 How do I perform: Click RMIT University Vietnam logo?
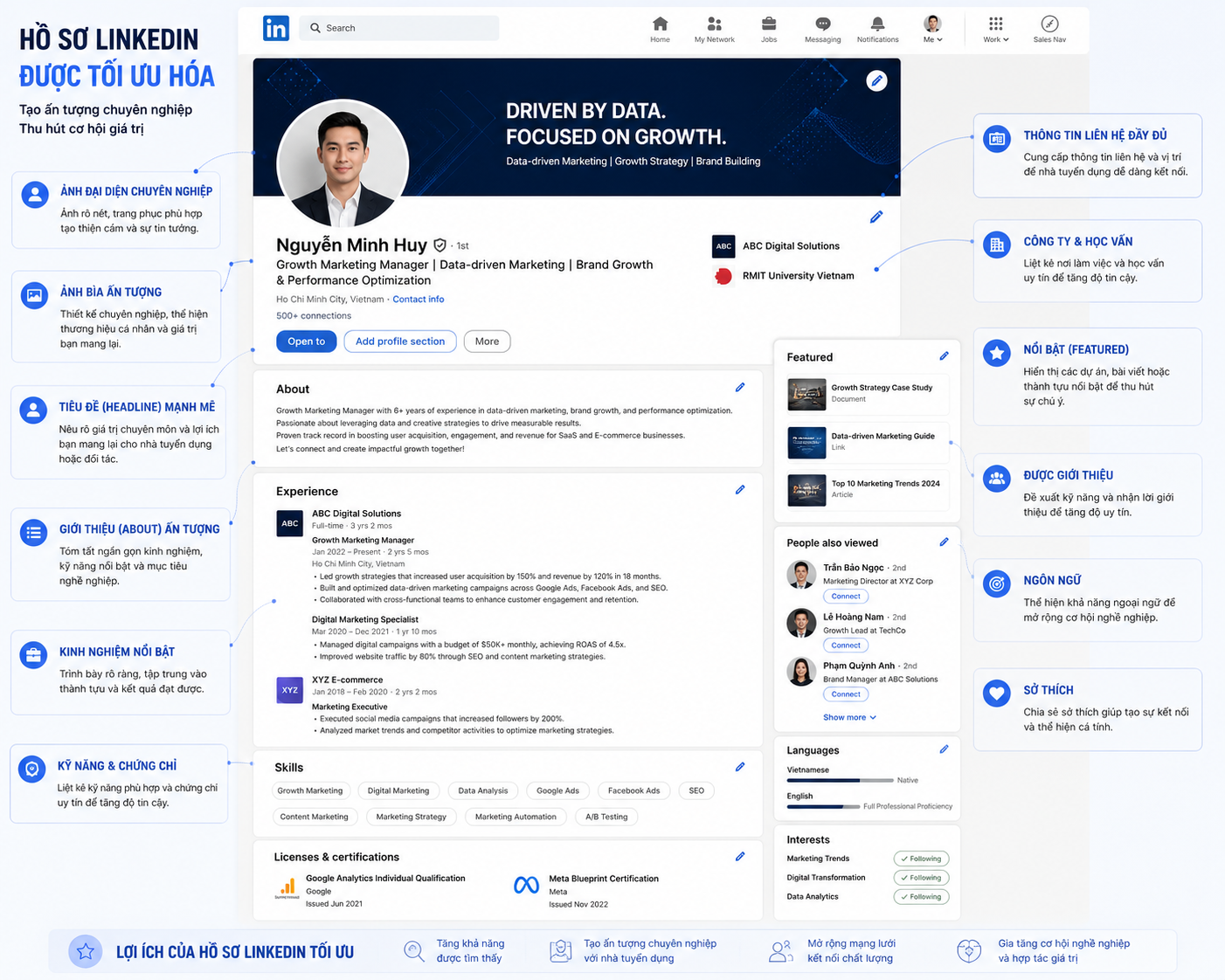(x=723, y=276)
